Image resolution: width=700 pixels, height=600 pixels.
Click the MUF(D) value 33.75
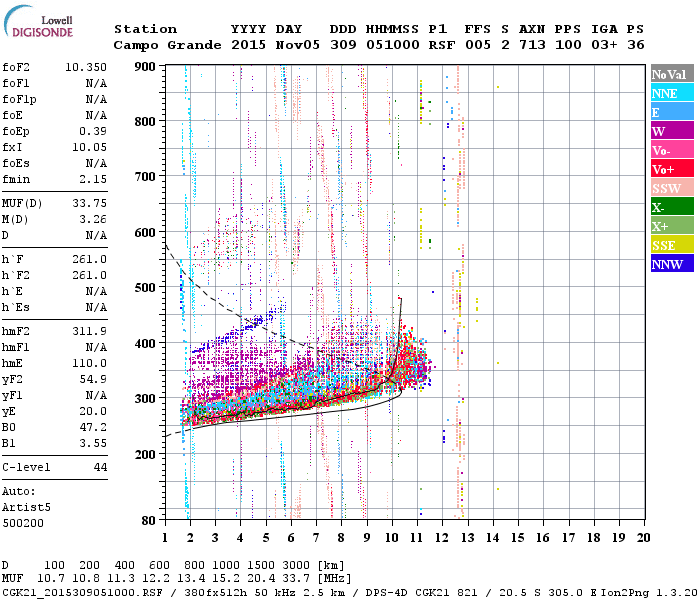coord(90,203)
